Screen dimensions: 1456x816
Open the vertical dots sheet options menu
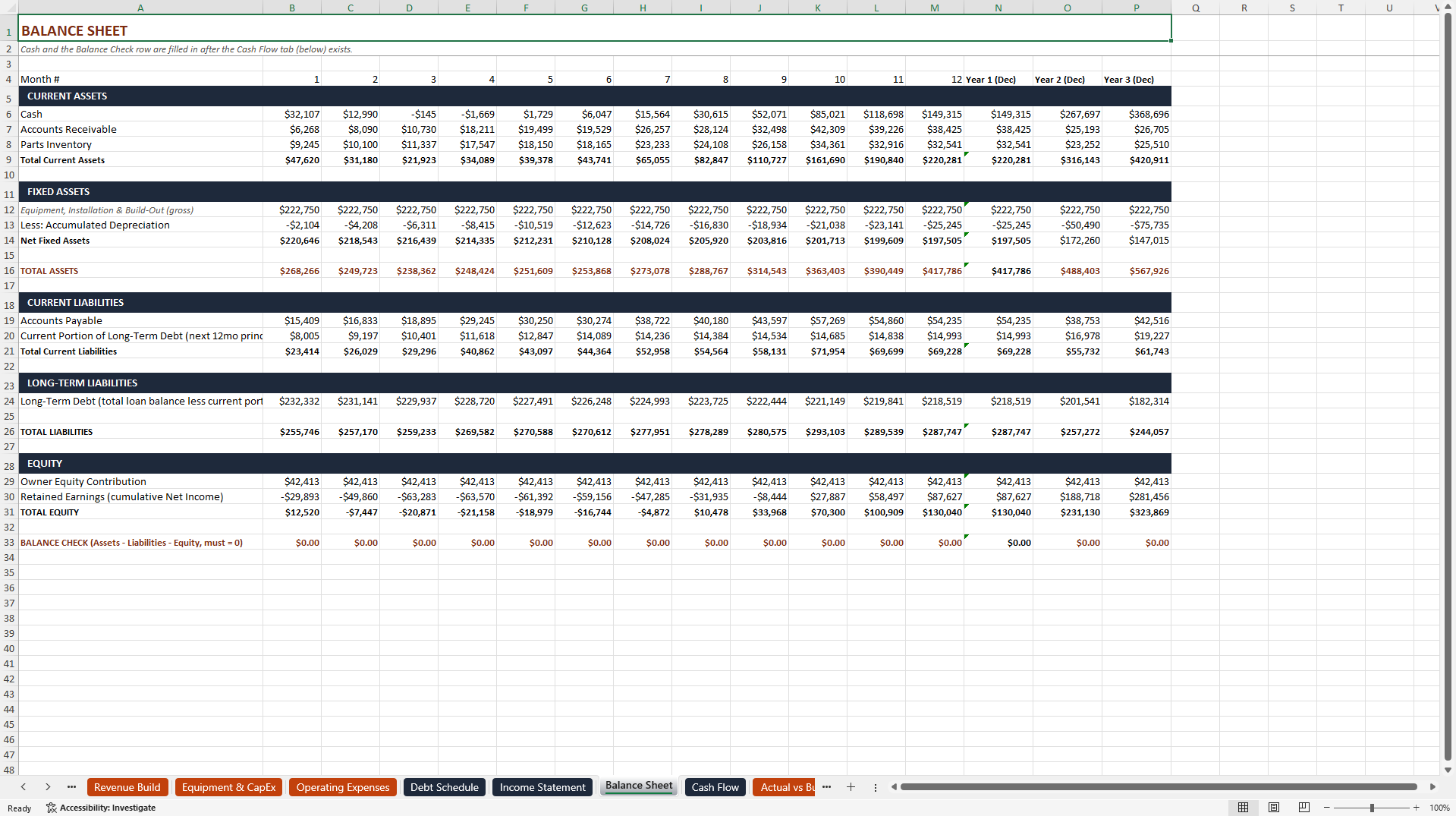(875, 787)
